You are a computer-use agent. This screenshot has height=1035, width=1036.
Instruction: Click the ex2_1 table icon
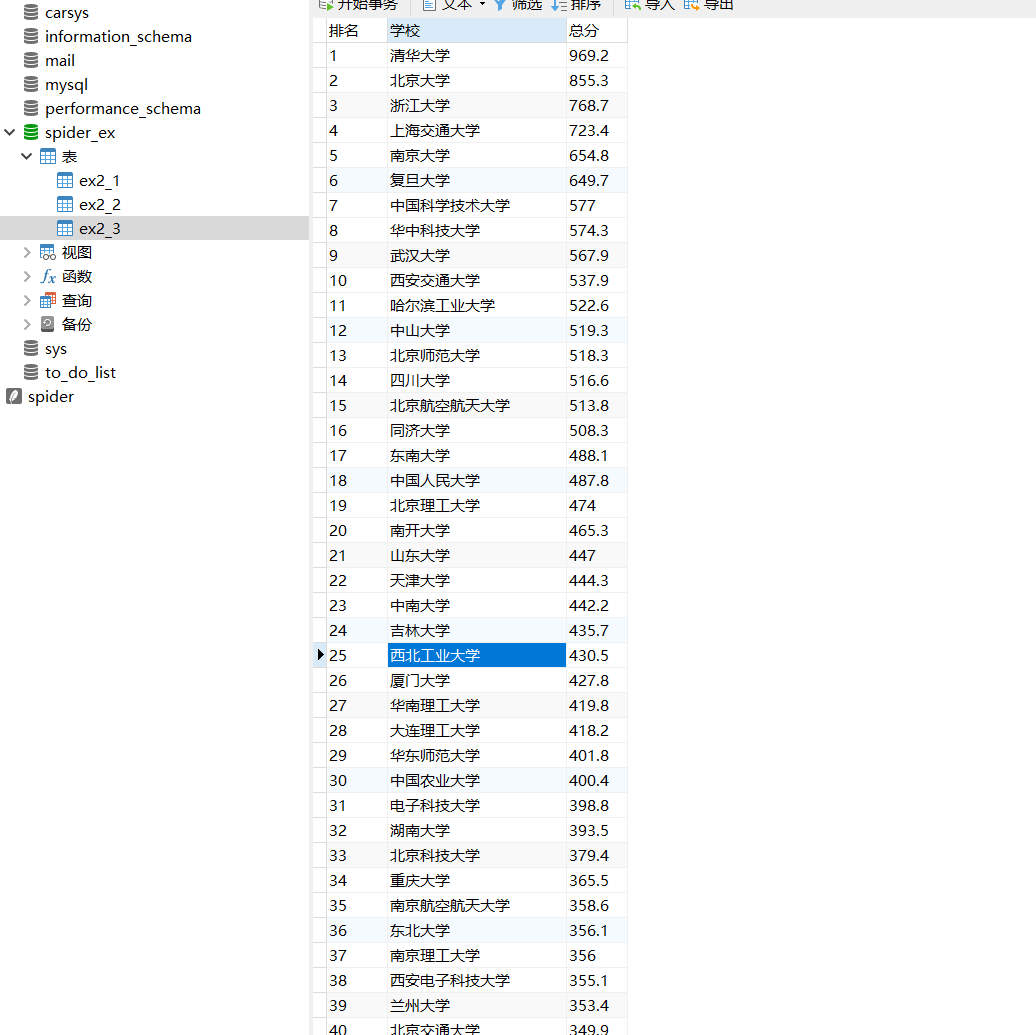[x=65, y=180]
